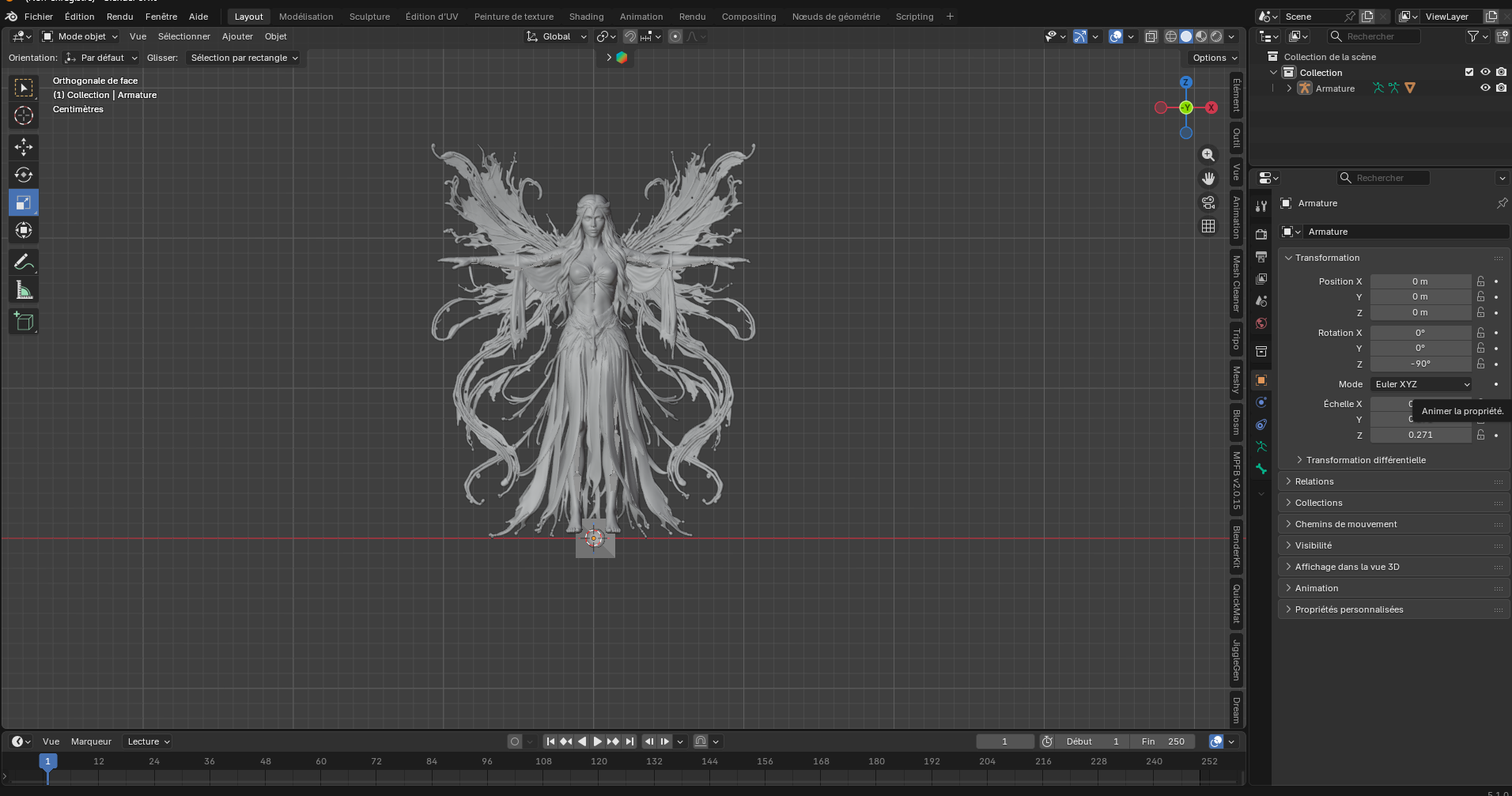Viewport: 1512px width, 796px height.
Task: Open the Marqueur timeline menu
Action: (91, 741)
